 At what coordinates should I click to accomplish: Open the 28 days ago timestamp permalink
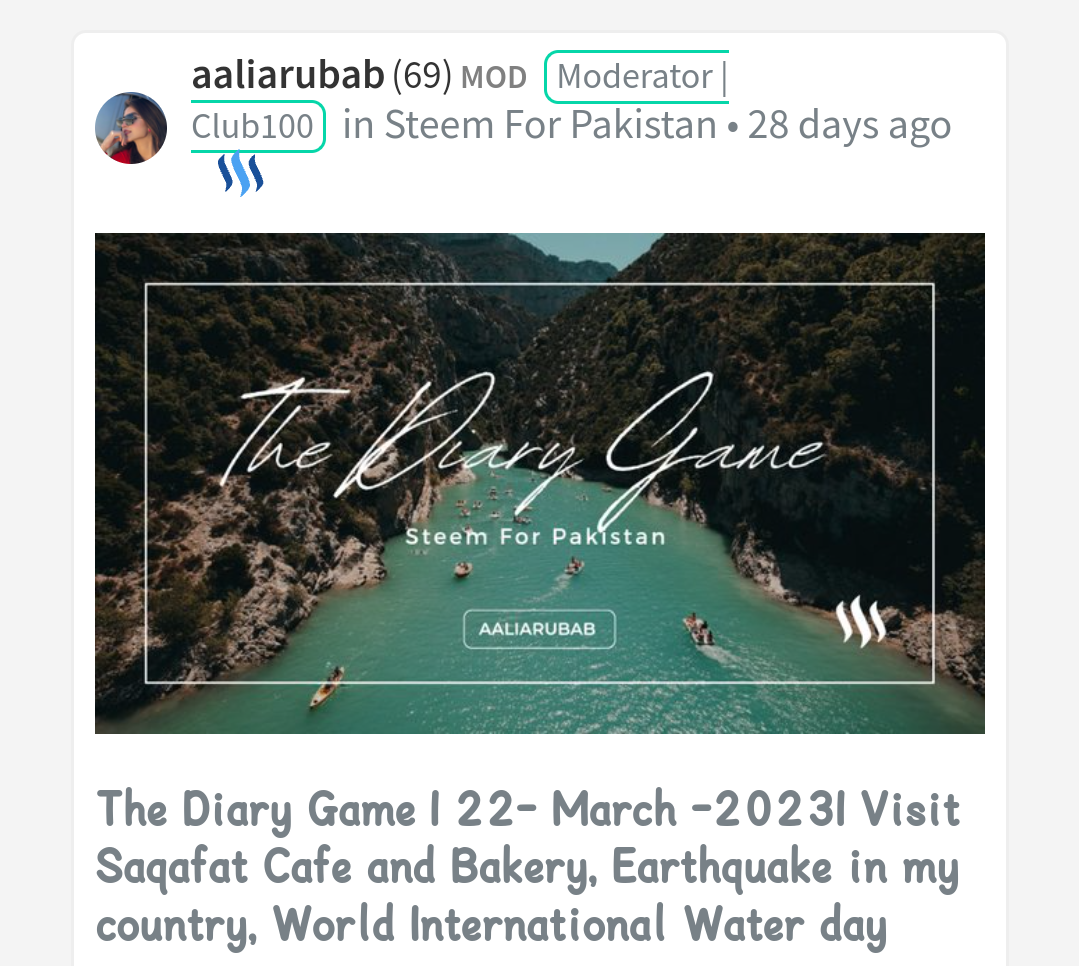[849, 126]
